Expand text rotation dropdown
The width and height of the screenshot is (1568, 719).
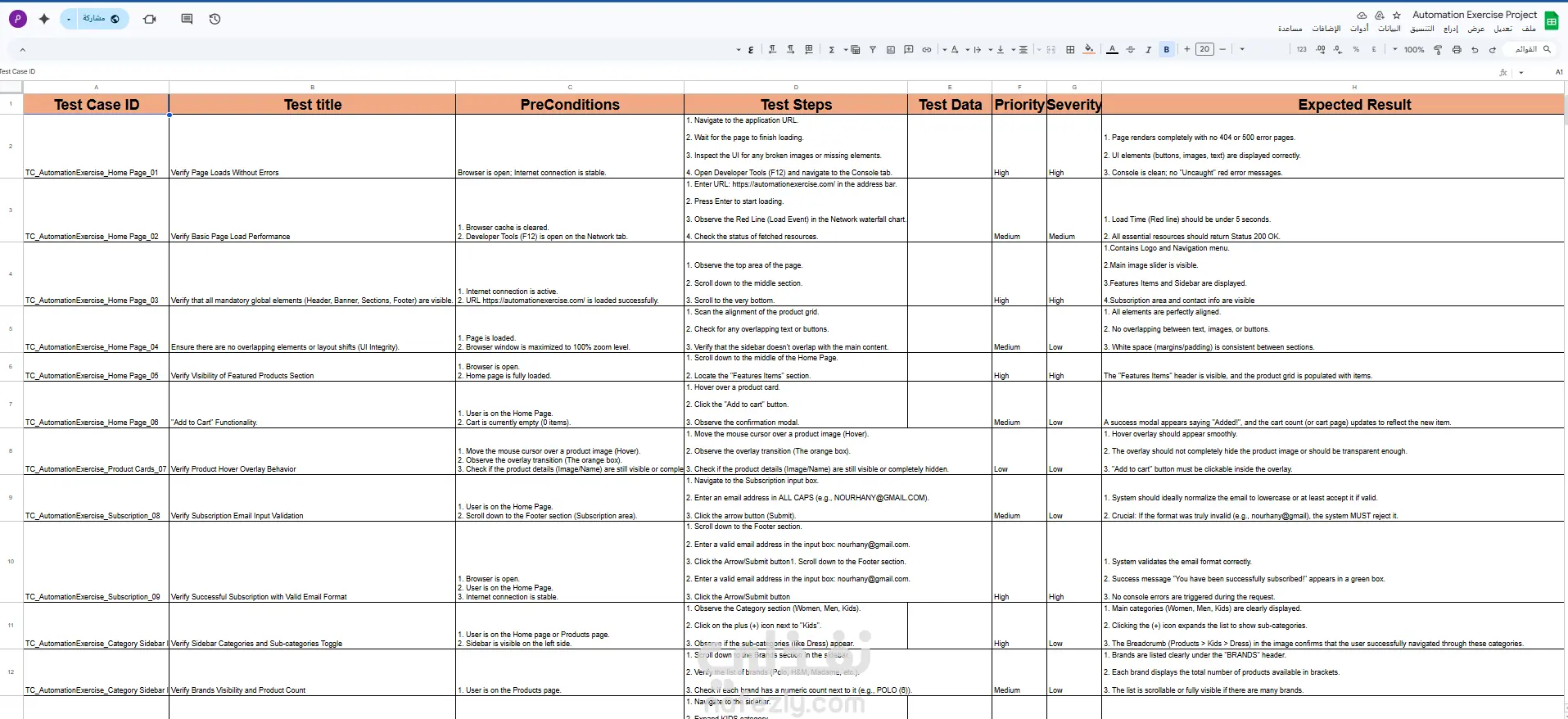944,49
